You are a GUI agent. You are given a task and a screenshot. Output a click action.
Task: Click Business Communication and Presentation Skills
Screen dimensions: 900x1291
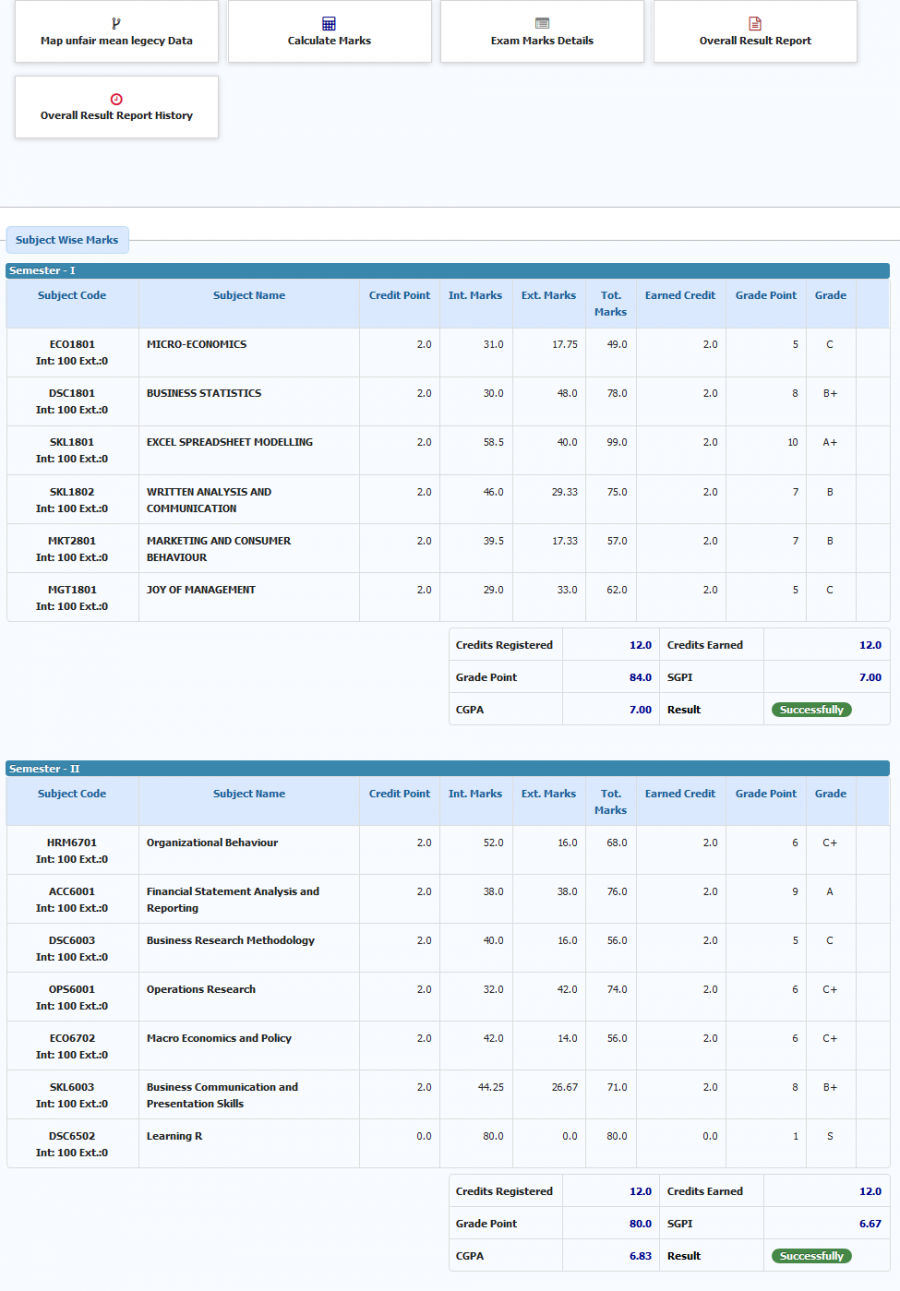click(x=222, y=1095)
